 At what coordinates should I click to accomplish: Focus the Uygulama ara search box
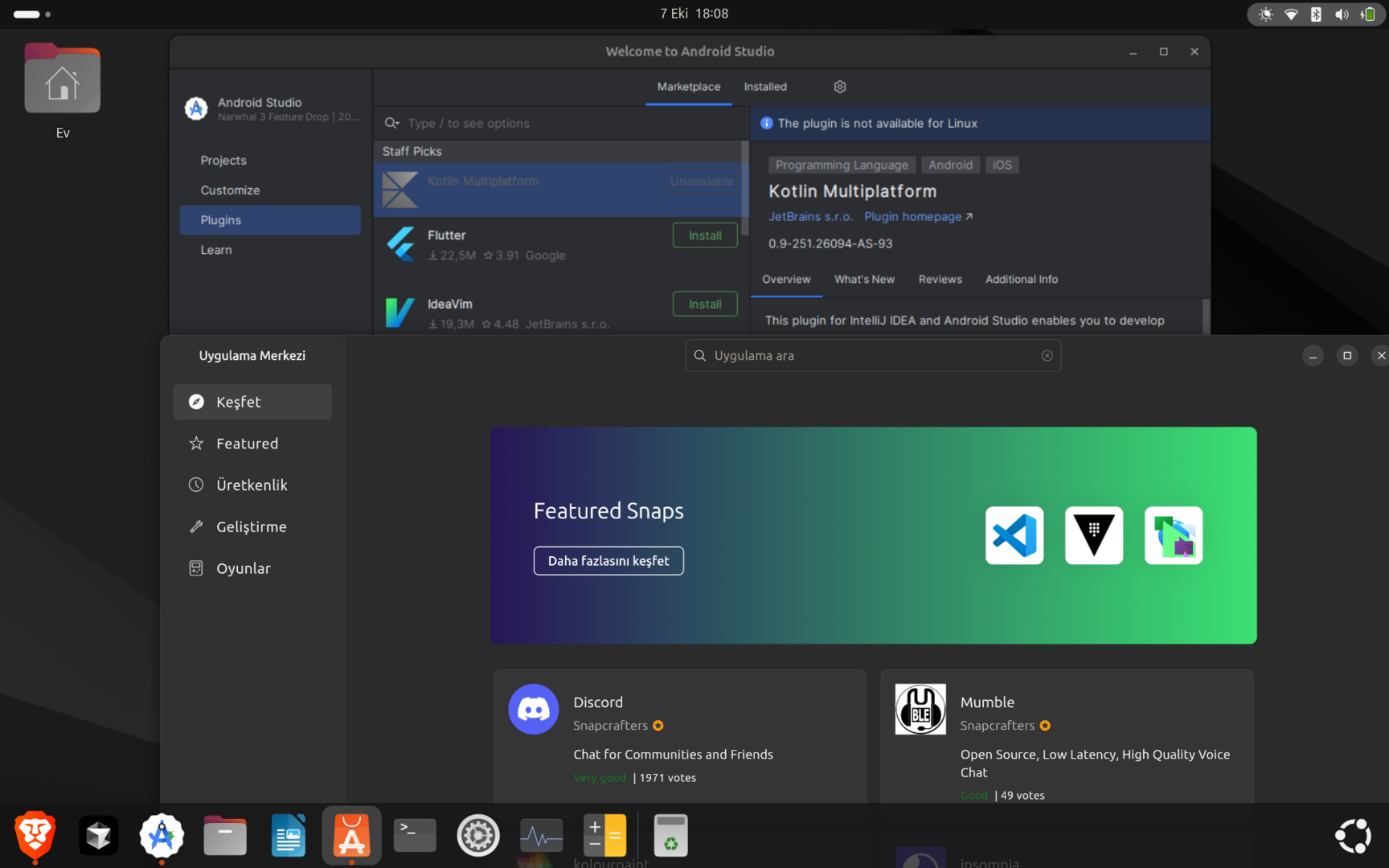click(873, 355)
